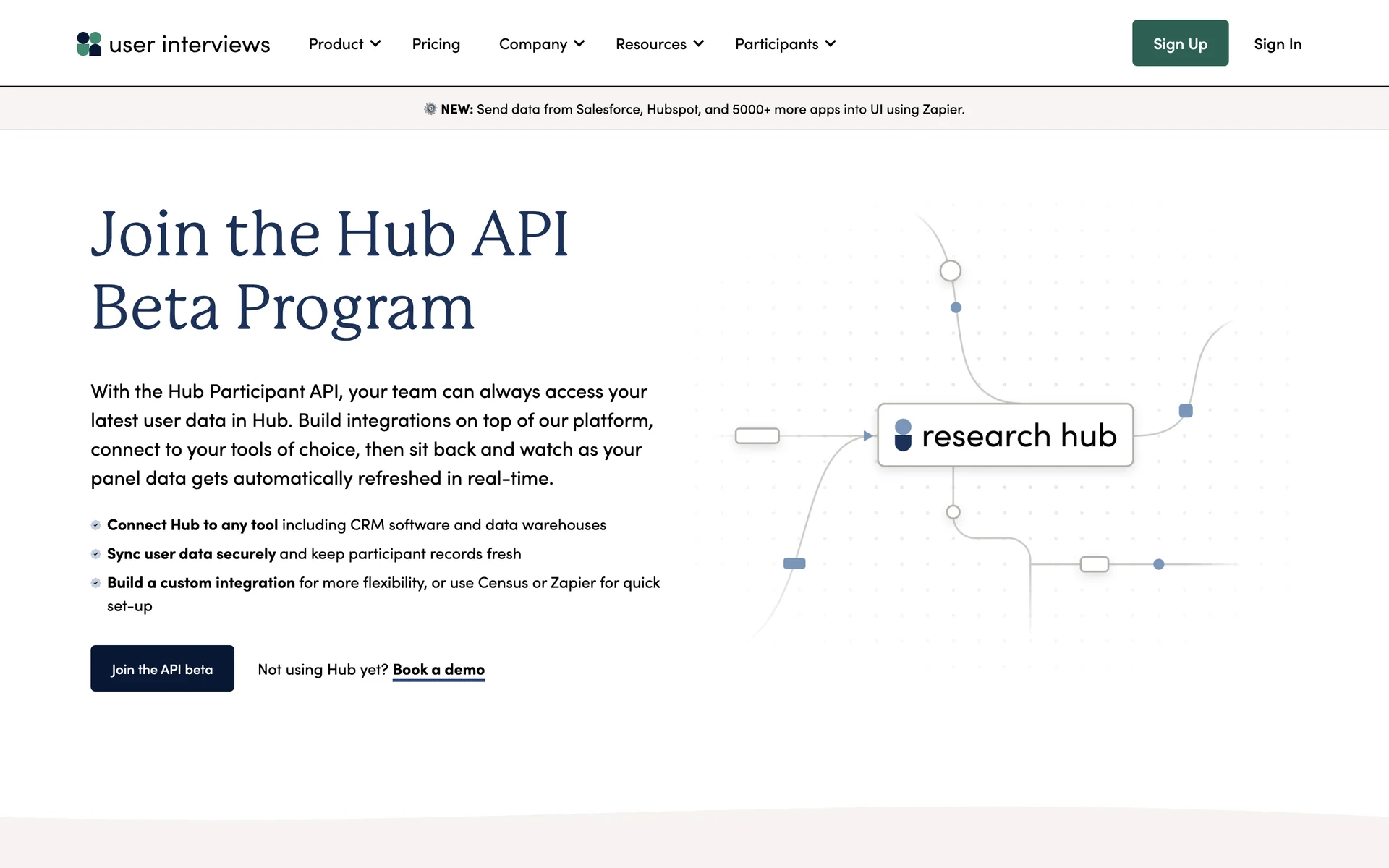1389x868 pixels.
Task: Click the blue rectangle node on lower-left curve
Action: click(794, 563)
